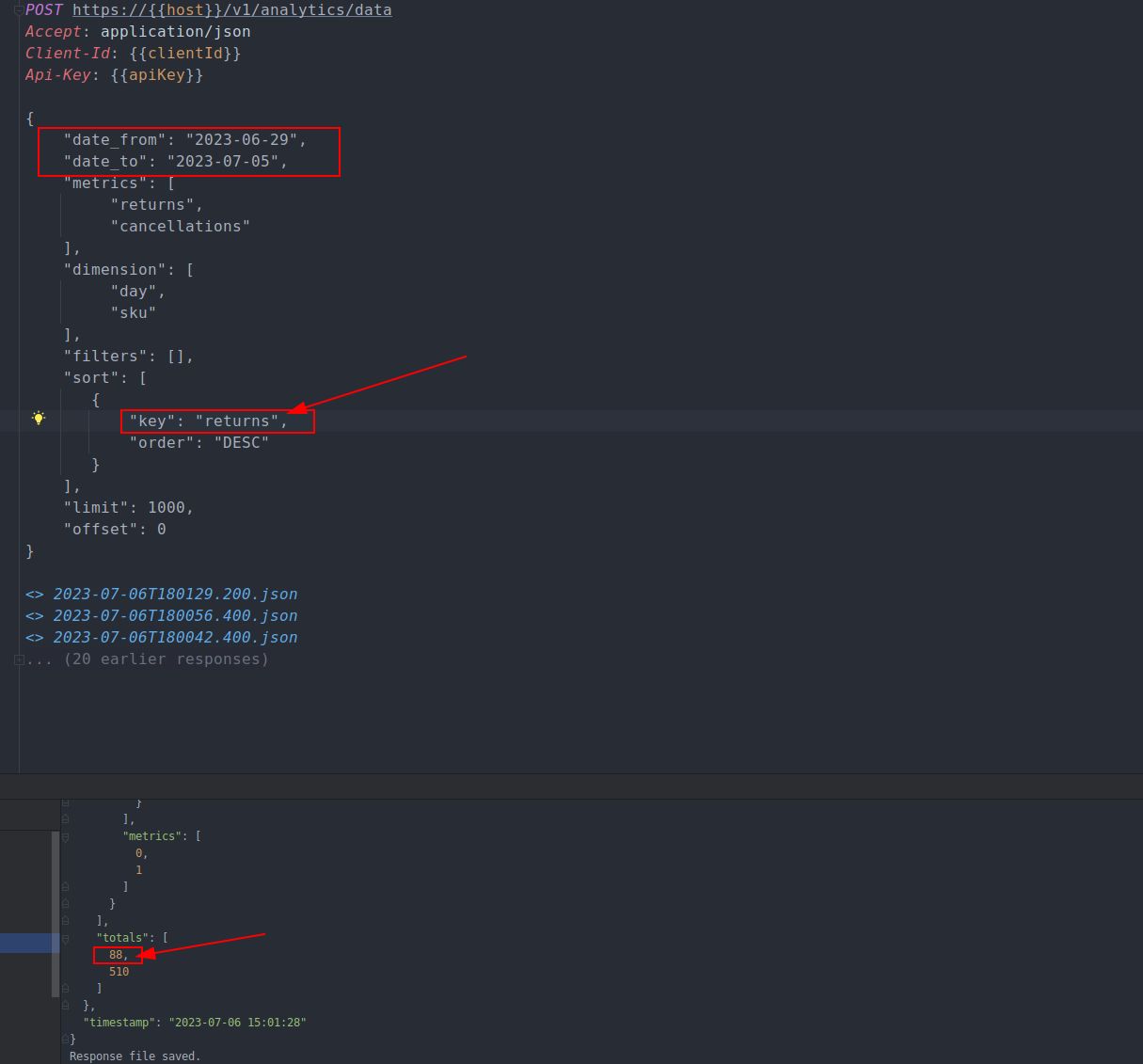Collapse the POST request fold marker
Image resolution: width=1143 pixels, height=1064 pixels.
point(19,10)
